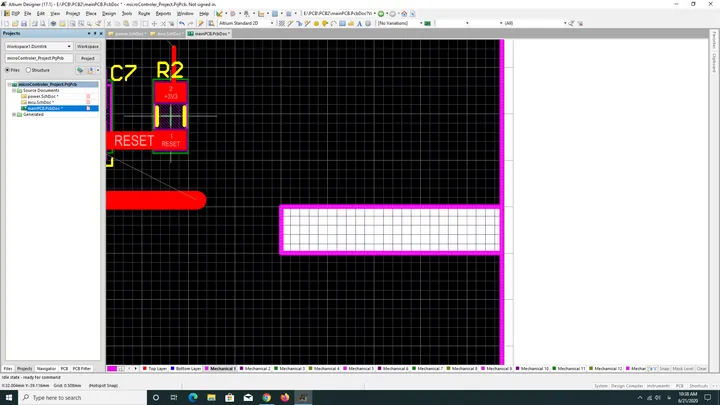The image size is (720, 405).
Task: Select mcu.SchDoc in the project tree
Action: point(41,102)
